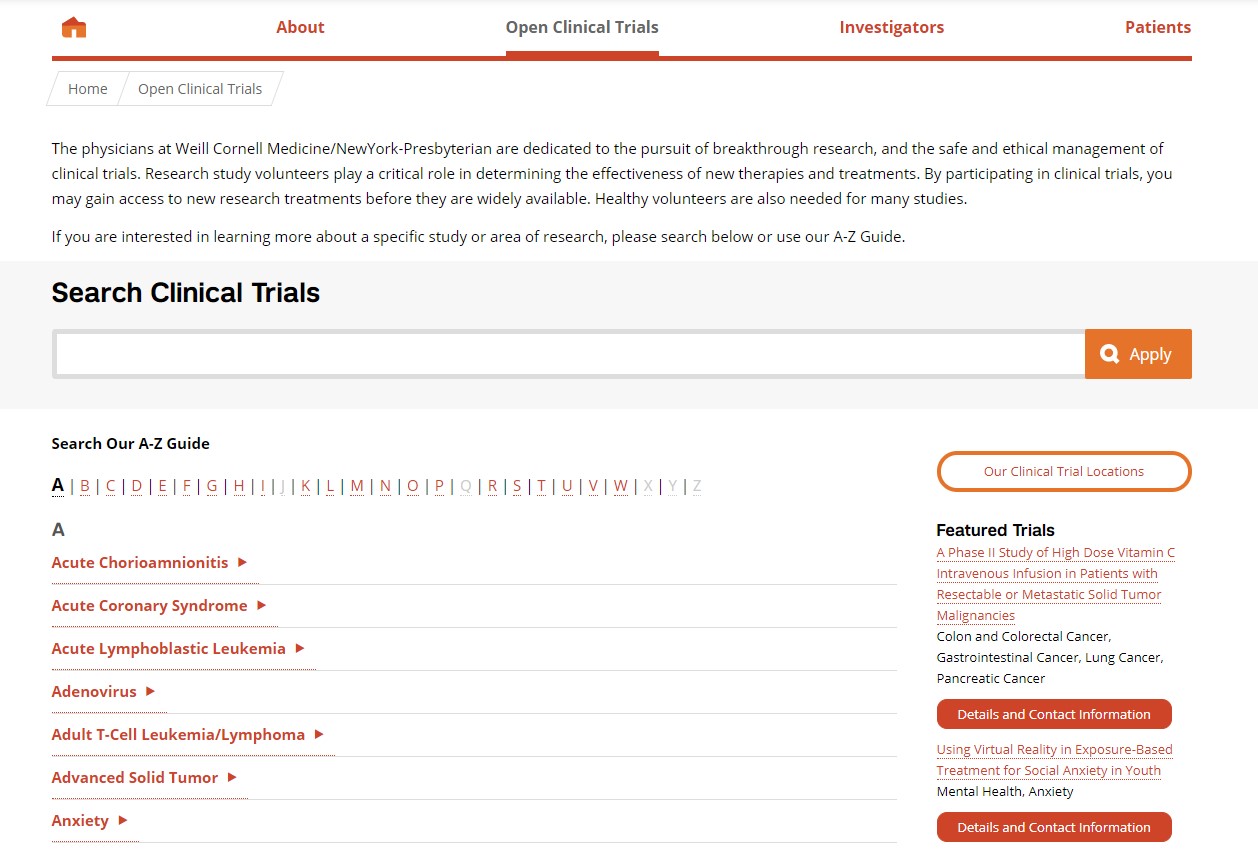Image resolution: width=1258 pixels, height=855 pixels.
Task: Expand the Acute Lymphoblastic Leukemia entry
Action: coord(178,649)
